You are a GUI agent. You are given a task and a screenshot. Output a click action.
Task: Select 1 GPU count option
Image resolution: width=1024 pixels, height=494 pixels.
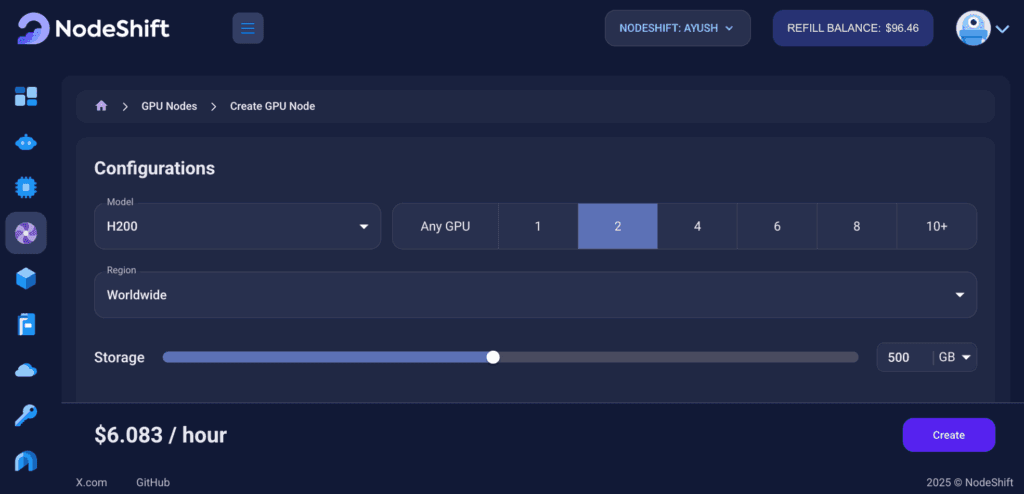point(538,227)
